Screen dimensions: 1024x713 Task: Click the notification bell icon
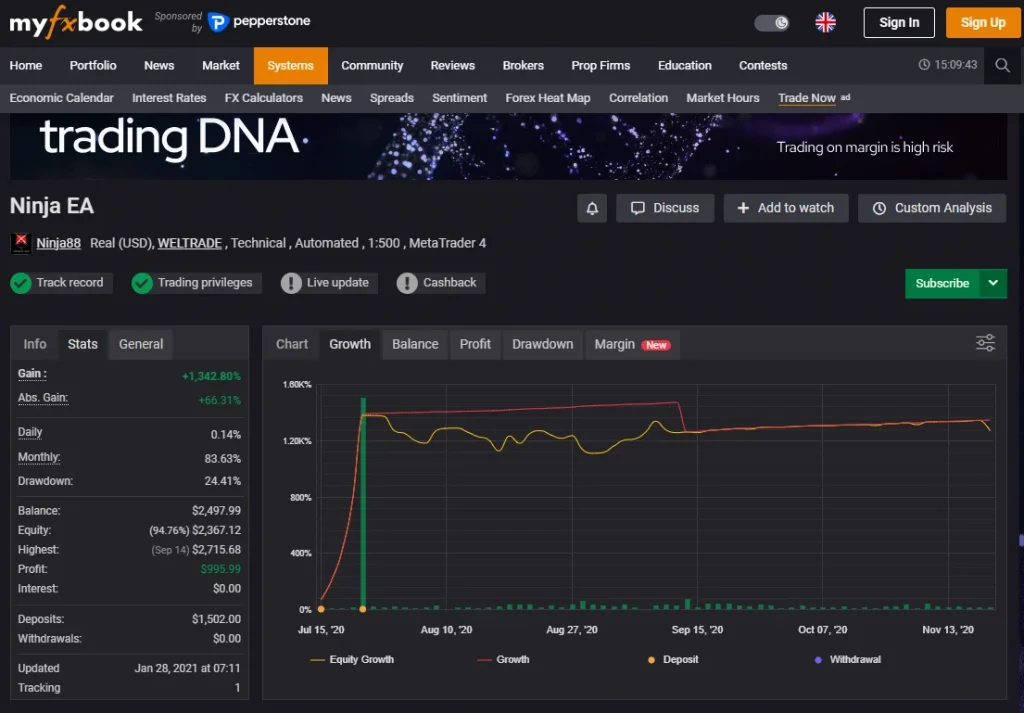[x=592, y=208]
